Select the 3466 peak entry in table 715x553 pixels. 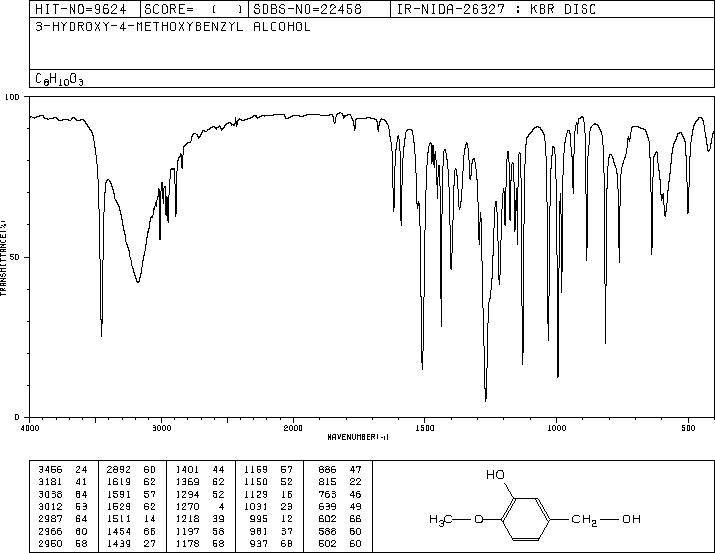click(62, 470)
